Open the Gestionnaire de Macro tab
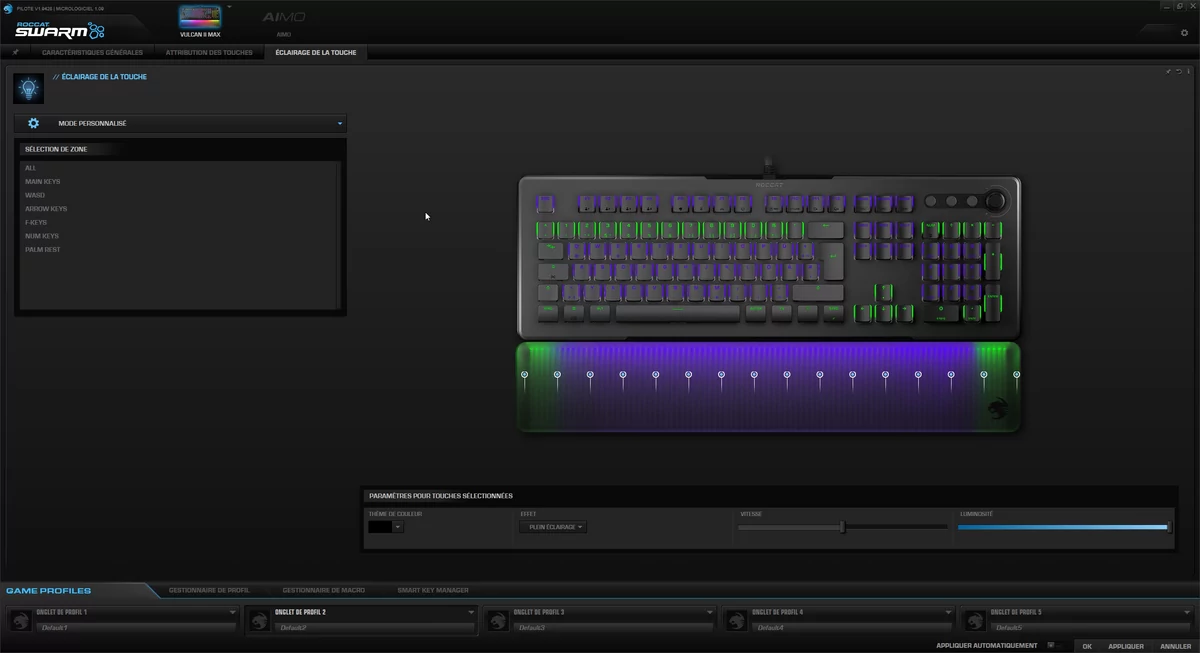 (323, 590)
